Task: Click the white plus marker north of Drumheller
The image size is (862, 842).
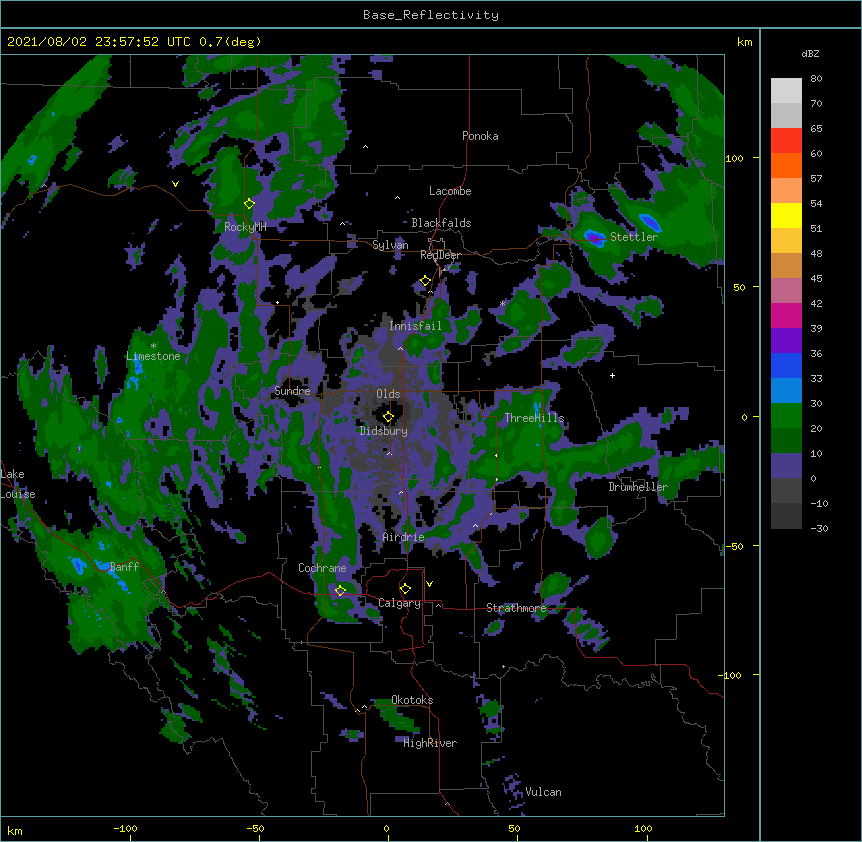Action: [612, 375]
